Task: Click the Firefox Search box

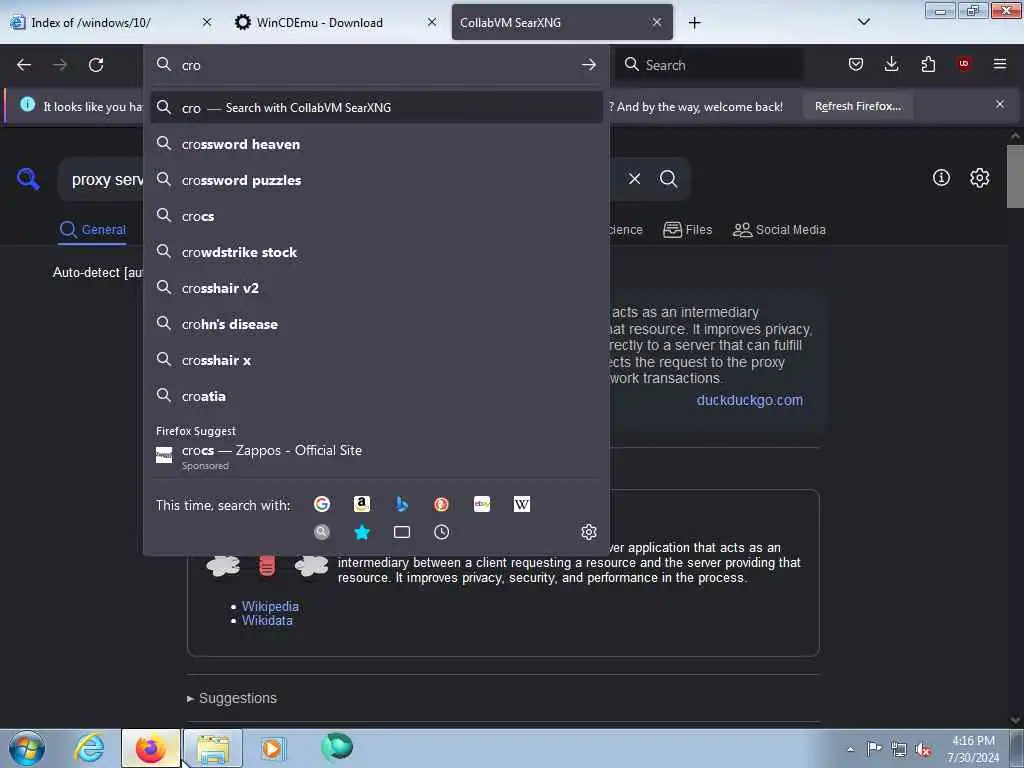Action: click(x=709, y=65)
